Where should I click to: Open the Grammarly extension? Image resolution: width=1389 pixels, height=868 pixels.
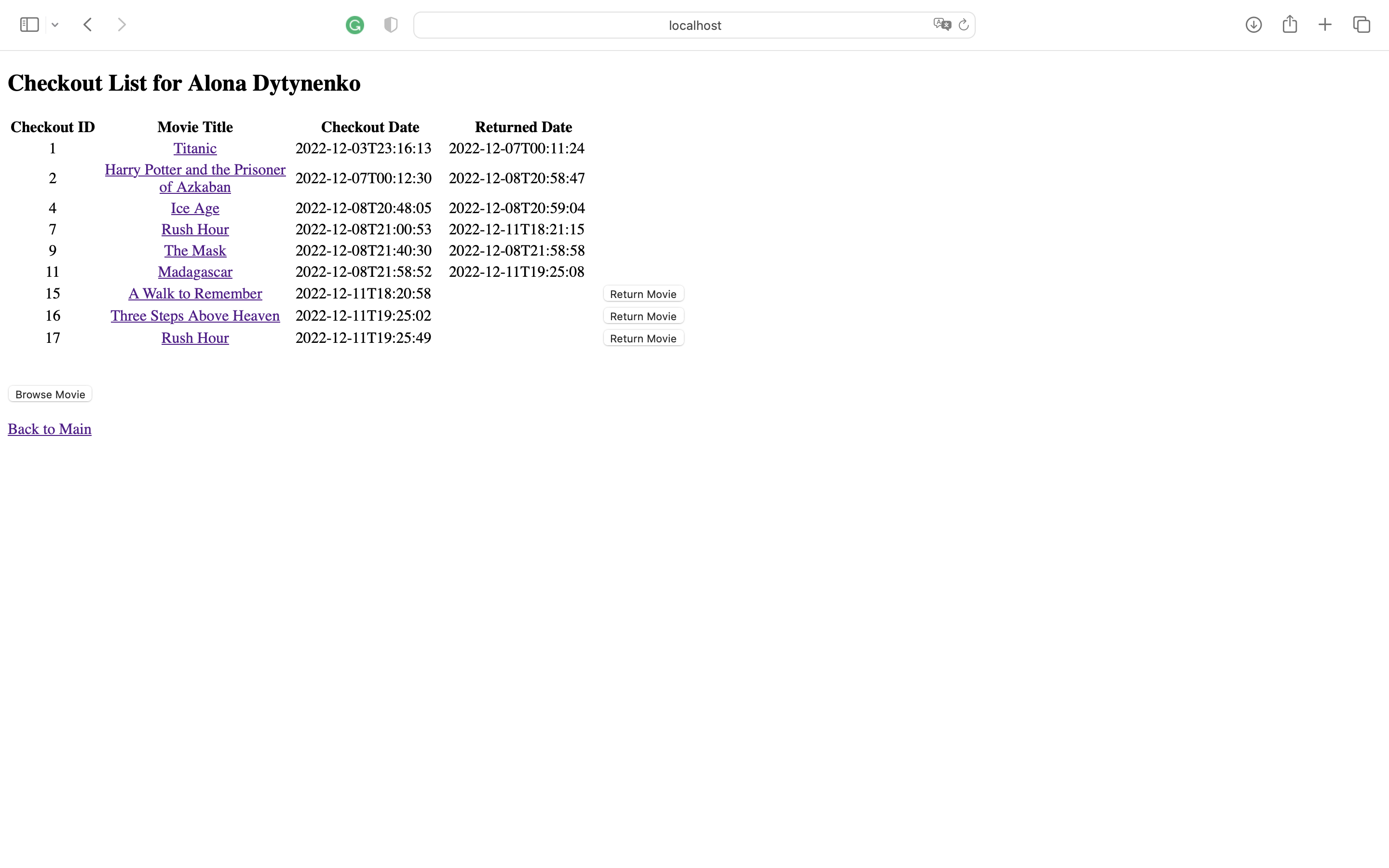(354, 25)
